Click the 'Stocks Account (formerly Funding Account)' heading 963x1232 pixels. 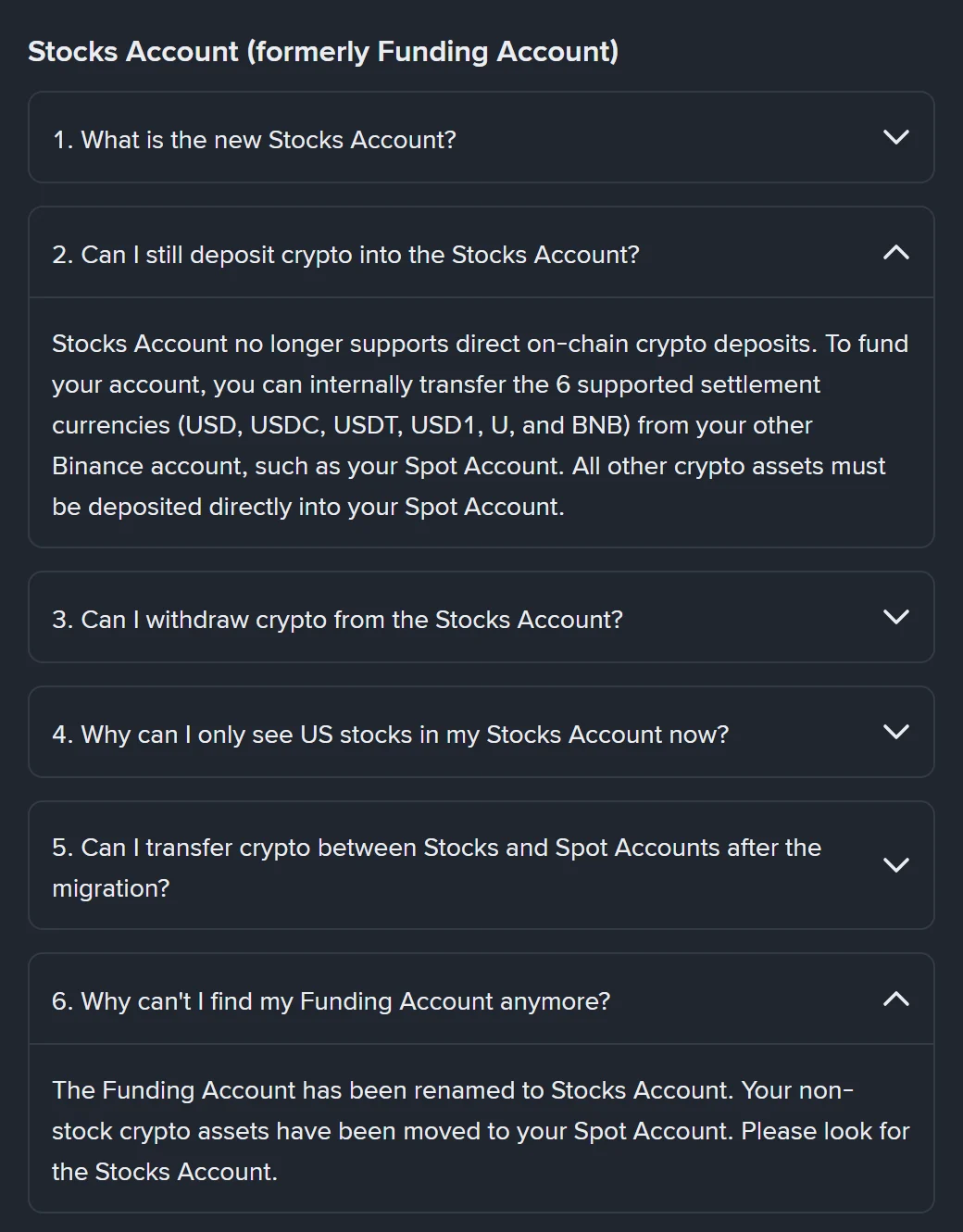(323, 51)
